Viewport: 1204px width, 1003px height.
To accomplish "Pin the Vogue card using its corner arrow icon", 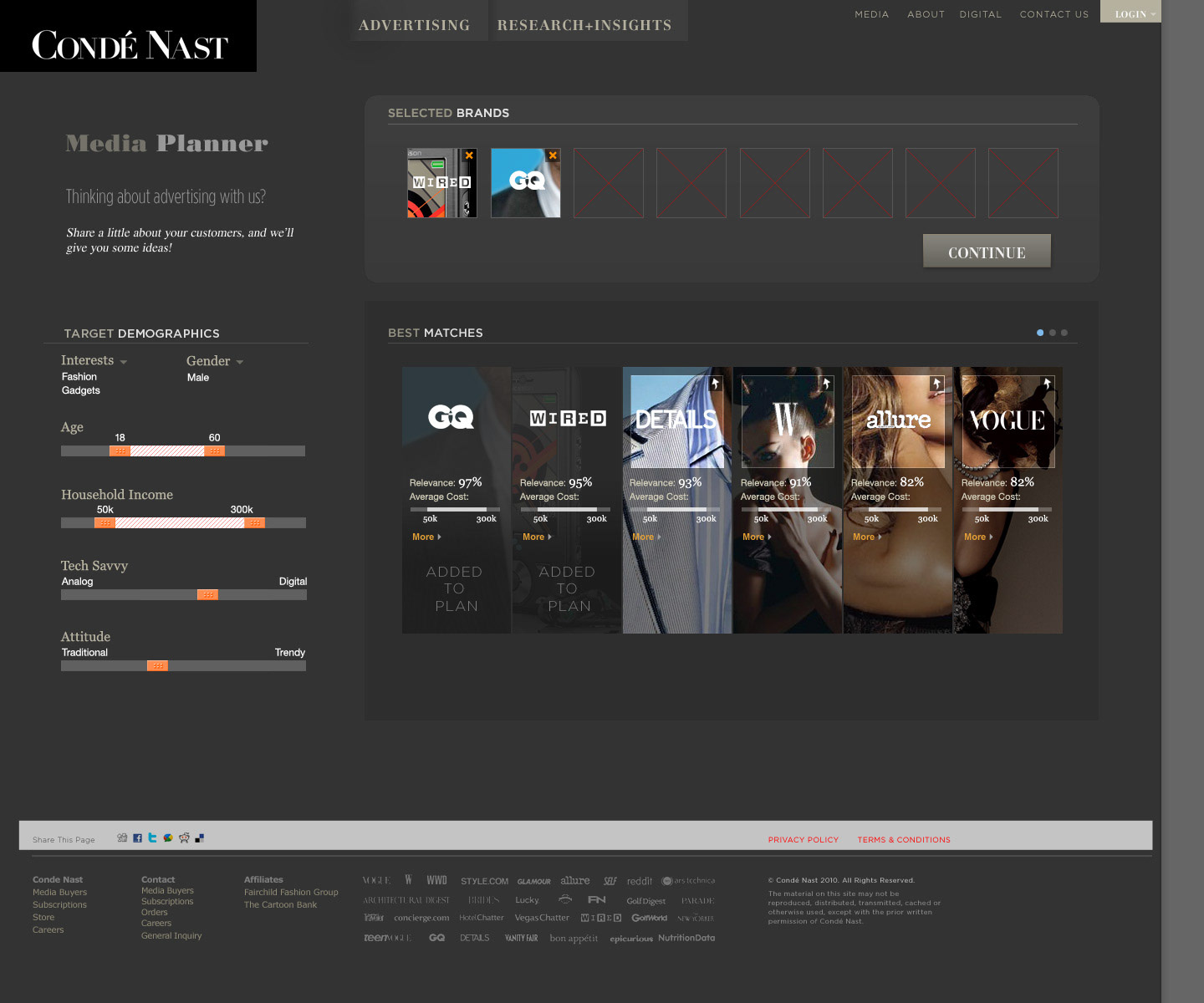I will click(x=1047, y=383).
